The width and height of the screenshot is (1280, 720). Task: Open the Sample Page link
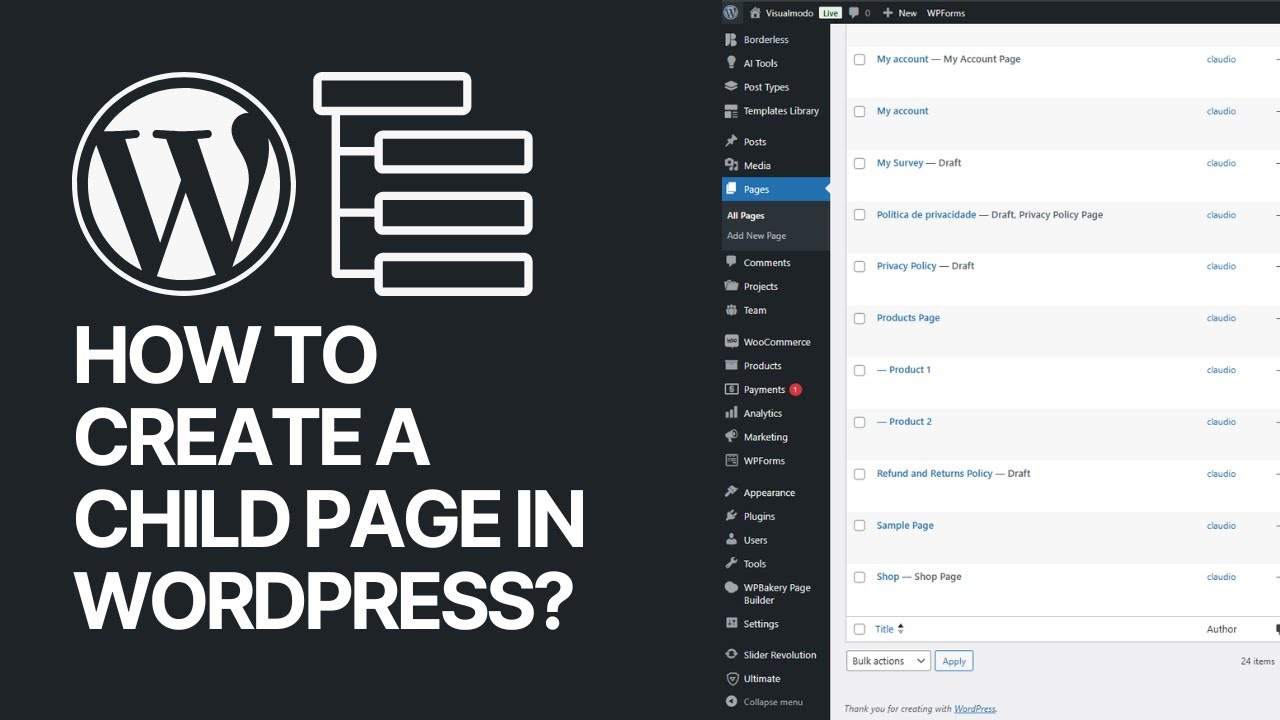[905, 525]
